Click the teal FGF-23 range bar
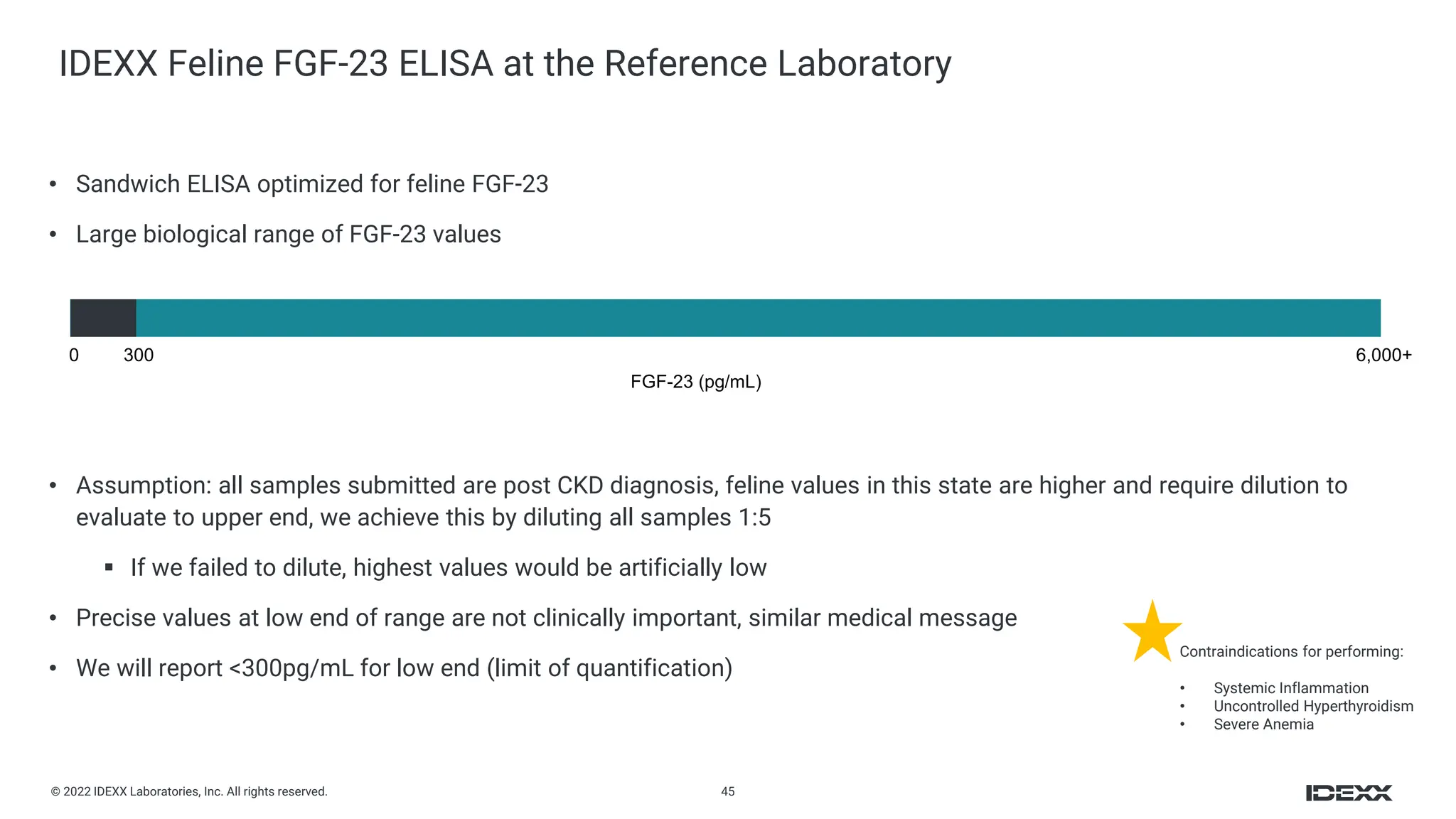Screen dimensions: 1456x819 pyautogui.click(x=758, y=318)
